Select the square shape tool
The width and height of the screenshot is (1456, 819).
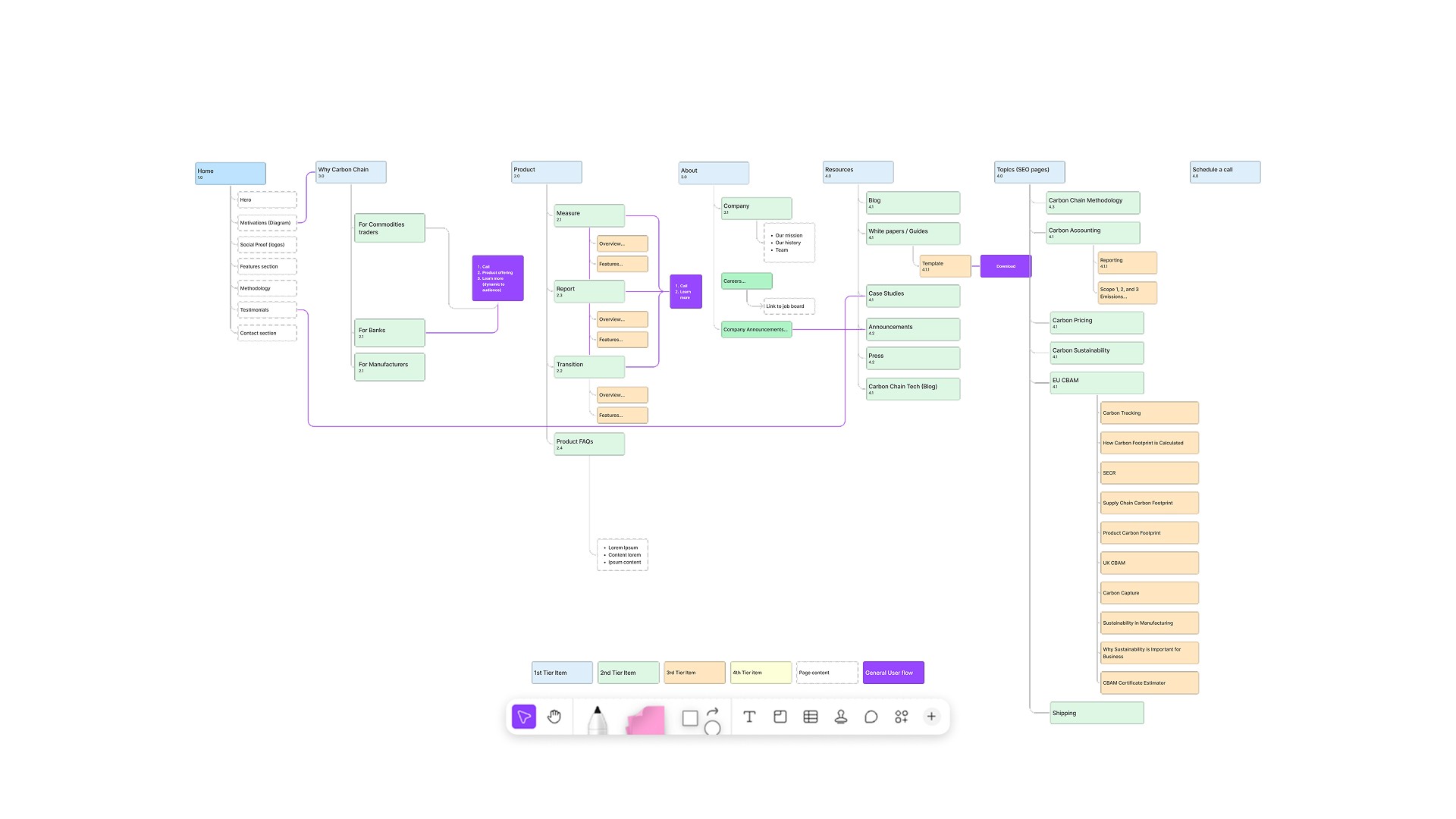(689, 718)
